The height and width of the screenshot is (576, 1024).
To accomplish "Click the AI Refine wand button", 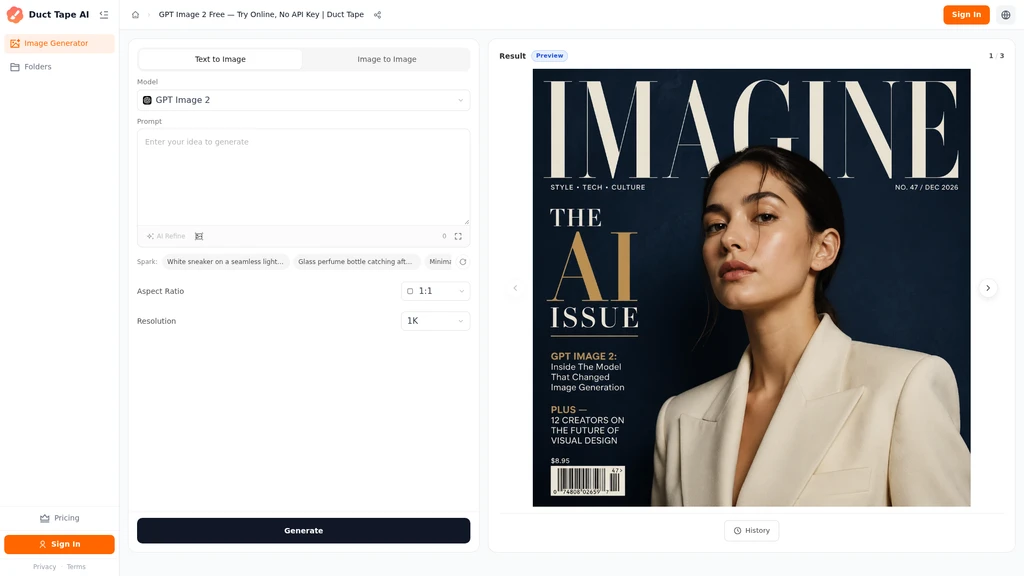I will click(166, 236).
